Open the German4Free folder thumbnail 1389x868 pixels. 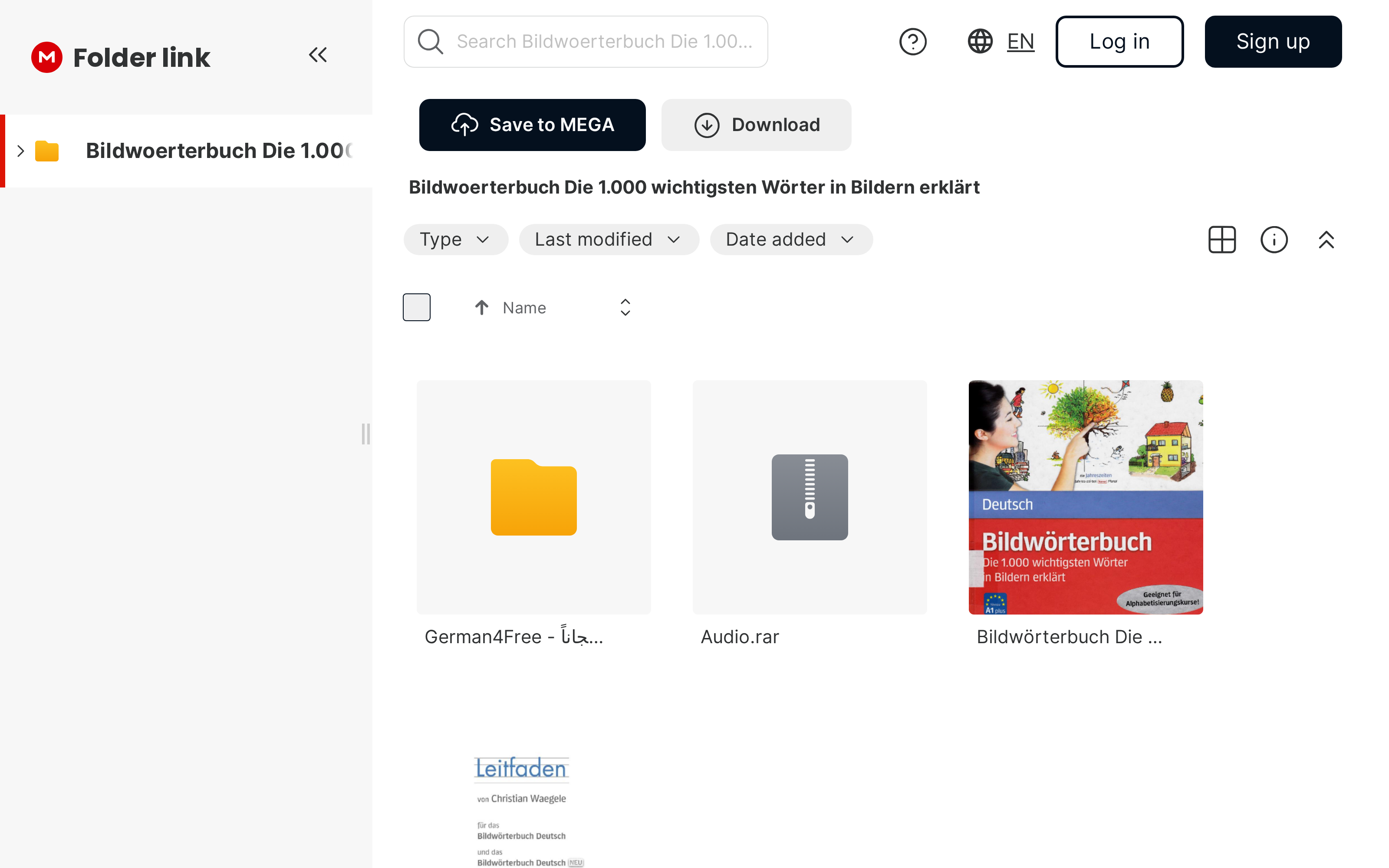(x=534, y=497)
